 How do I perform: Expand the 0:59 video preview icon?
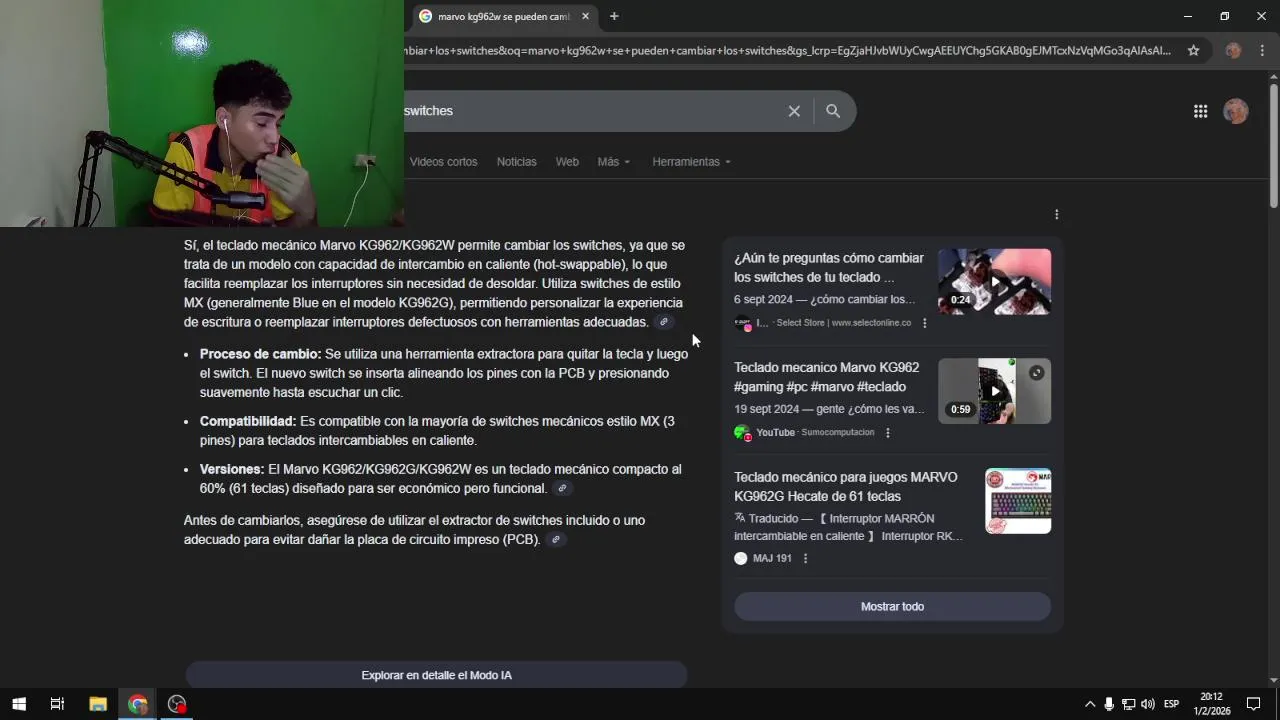(1036, 373)
